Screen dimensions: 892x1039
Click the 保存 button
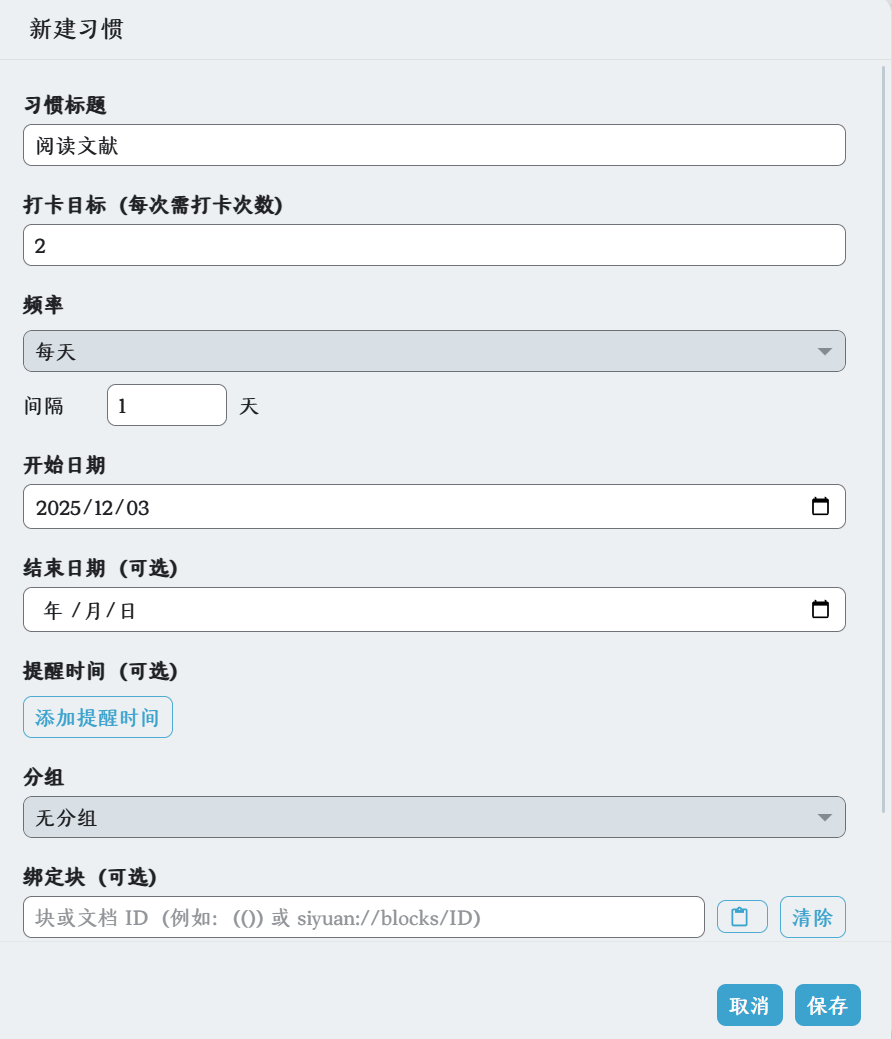coord(827,1005)
